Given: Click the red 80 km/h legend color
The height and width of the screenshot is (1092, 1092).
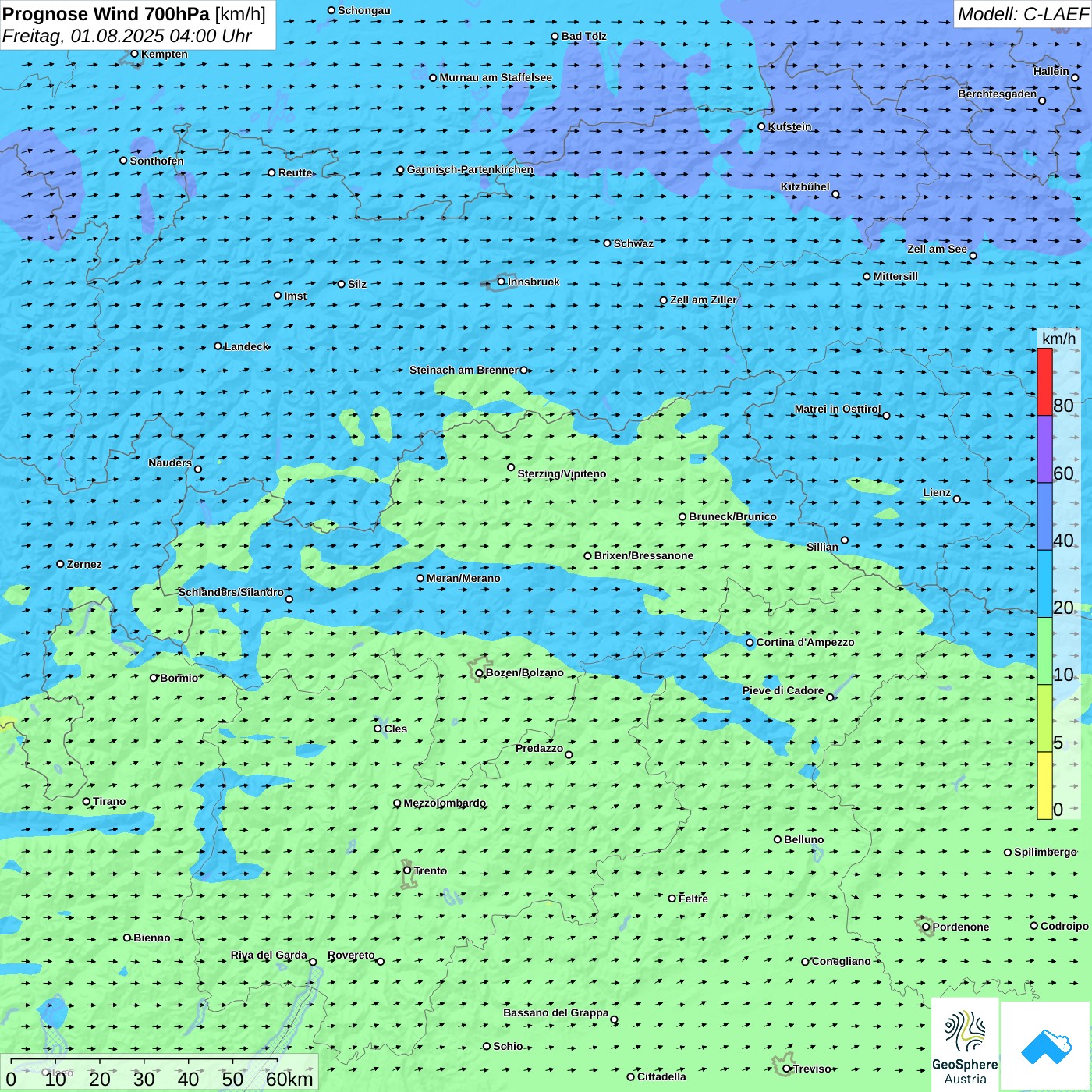Looking at the screenshot, I should [x=1044, y=381].
